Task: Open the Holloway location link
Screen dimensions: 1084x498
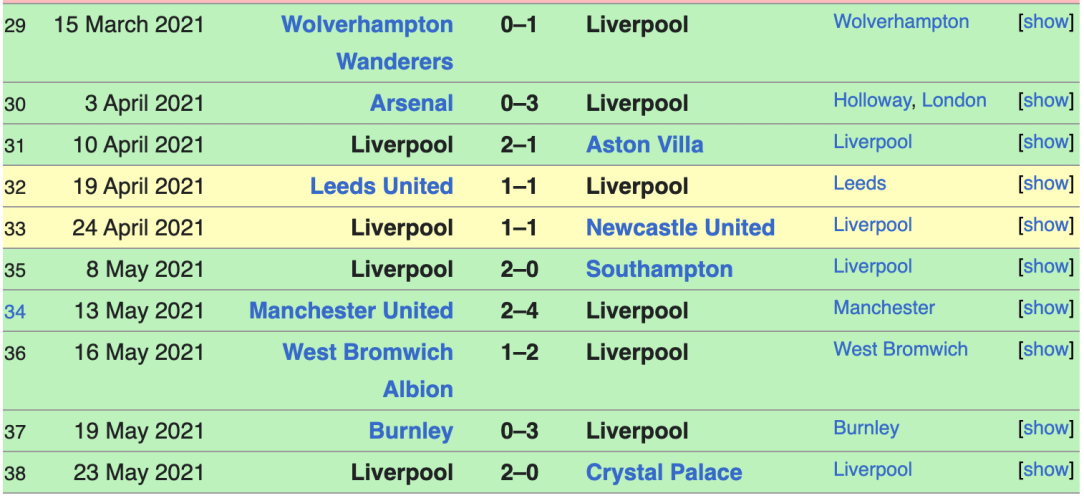Action: click(872, 100)
